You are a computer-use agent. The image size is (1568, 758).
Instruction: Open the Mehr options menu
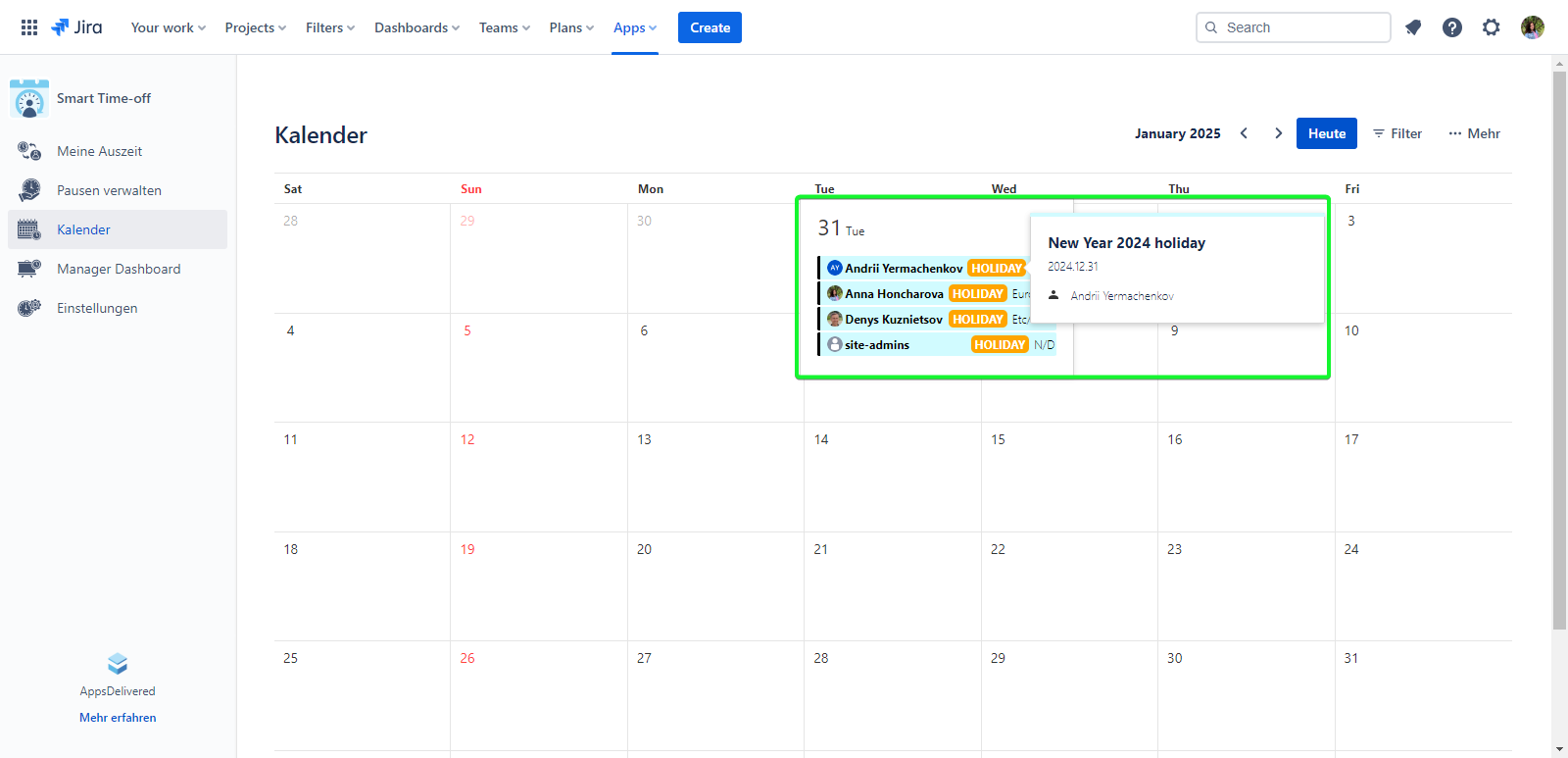point(1474,133)
